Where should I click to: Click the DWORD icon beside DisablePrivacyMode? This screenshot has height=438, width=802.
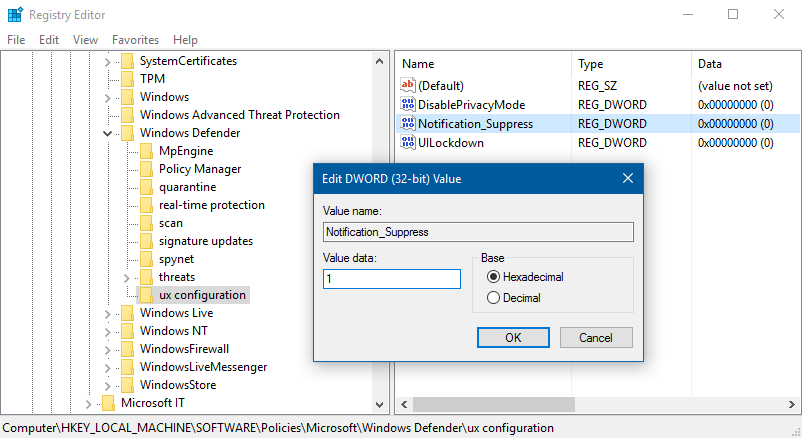tap(407, 105)
